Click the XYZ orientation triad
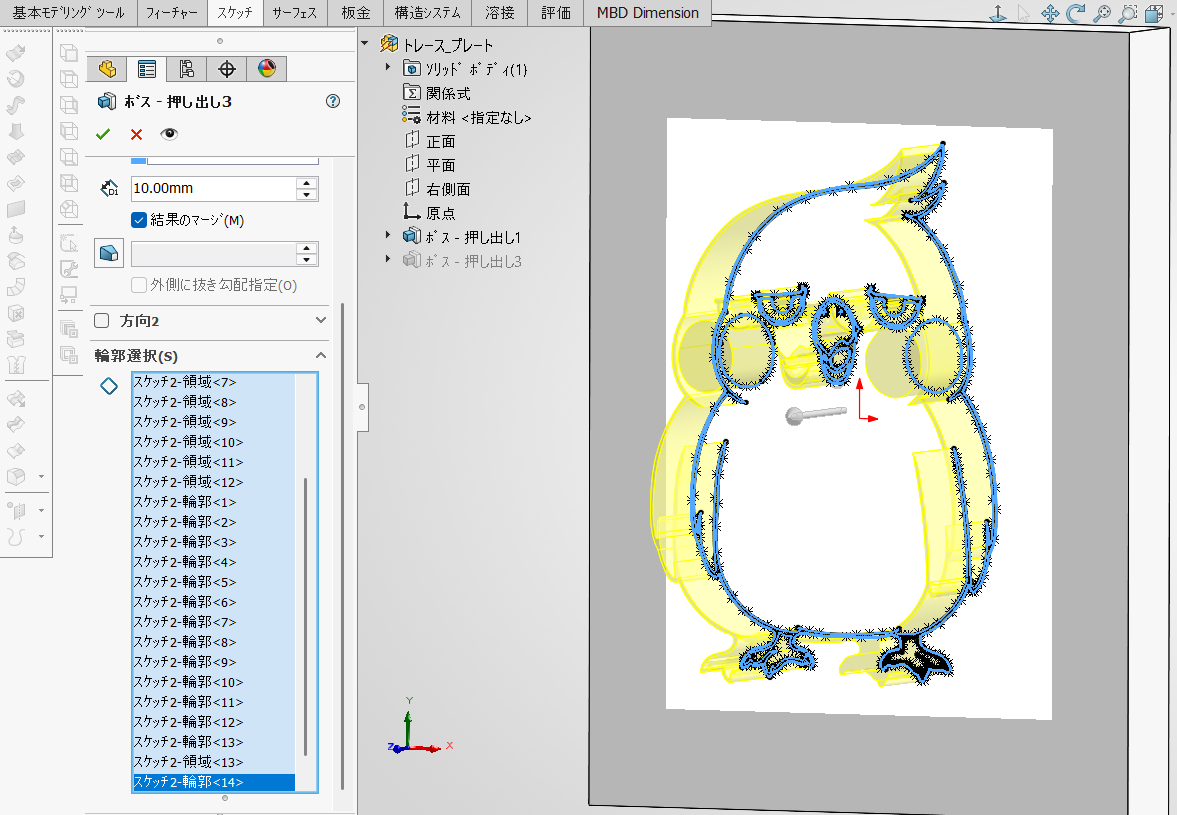Viewport: 1177px width, 815px height. coord(418,728)
